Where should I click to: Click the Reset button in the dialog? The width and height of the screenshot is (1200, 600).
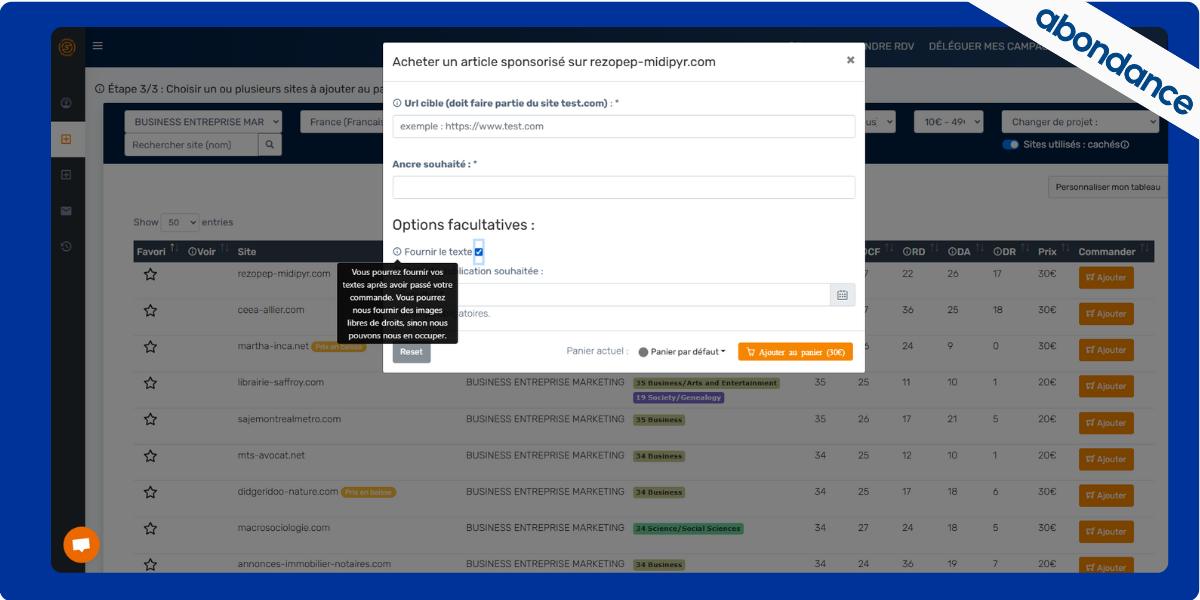click(411, 352)
